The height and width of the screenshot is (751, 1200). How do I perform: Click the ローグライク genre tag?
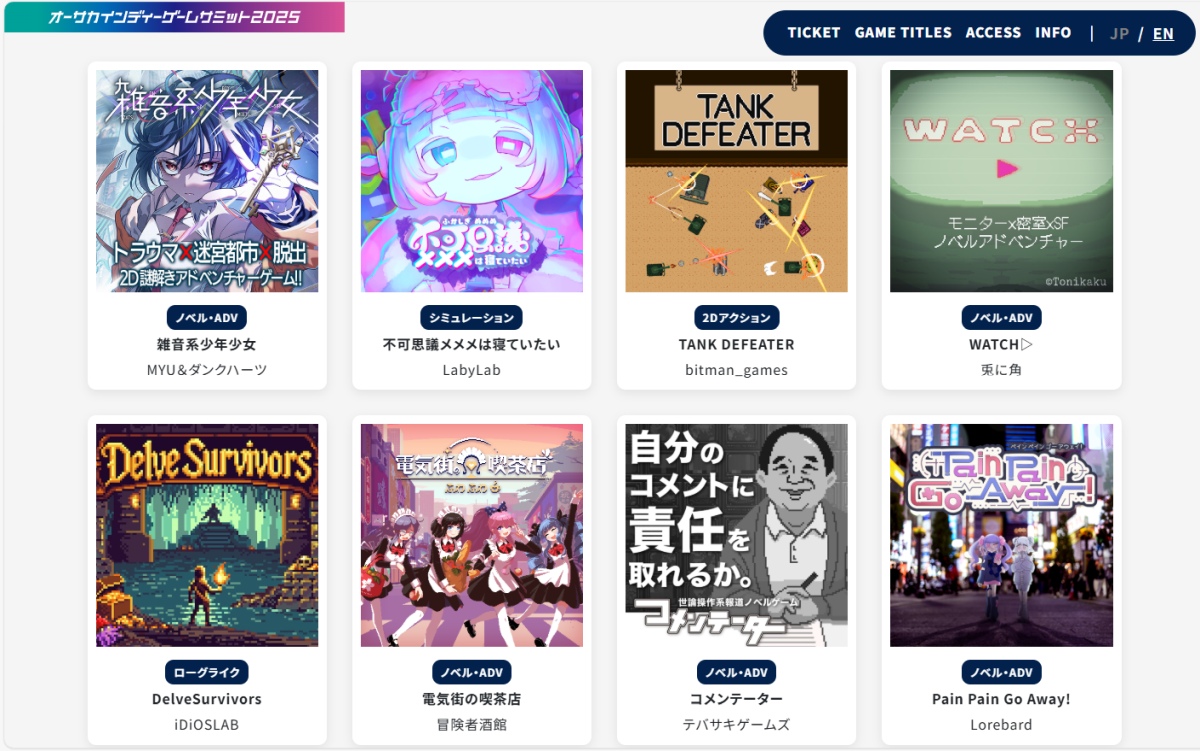point(207,672)
